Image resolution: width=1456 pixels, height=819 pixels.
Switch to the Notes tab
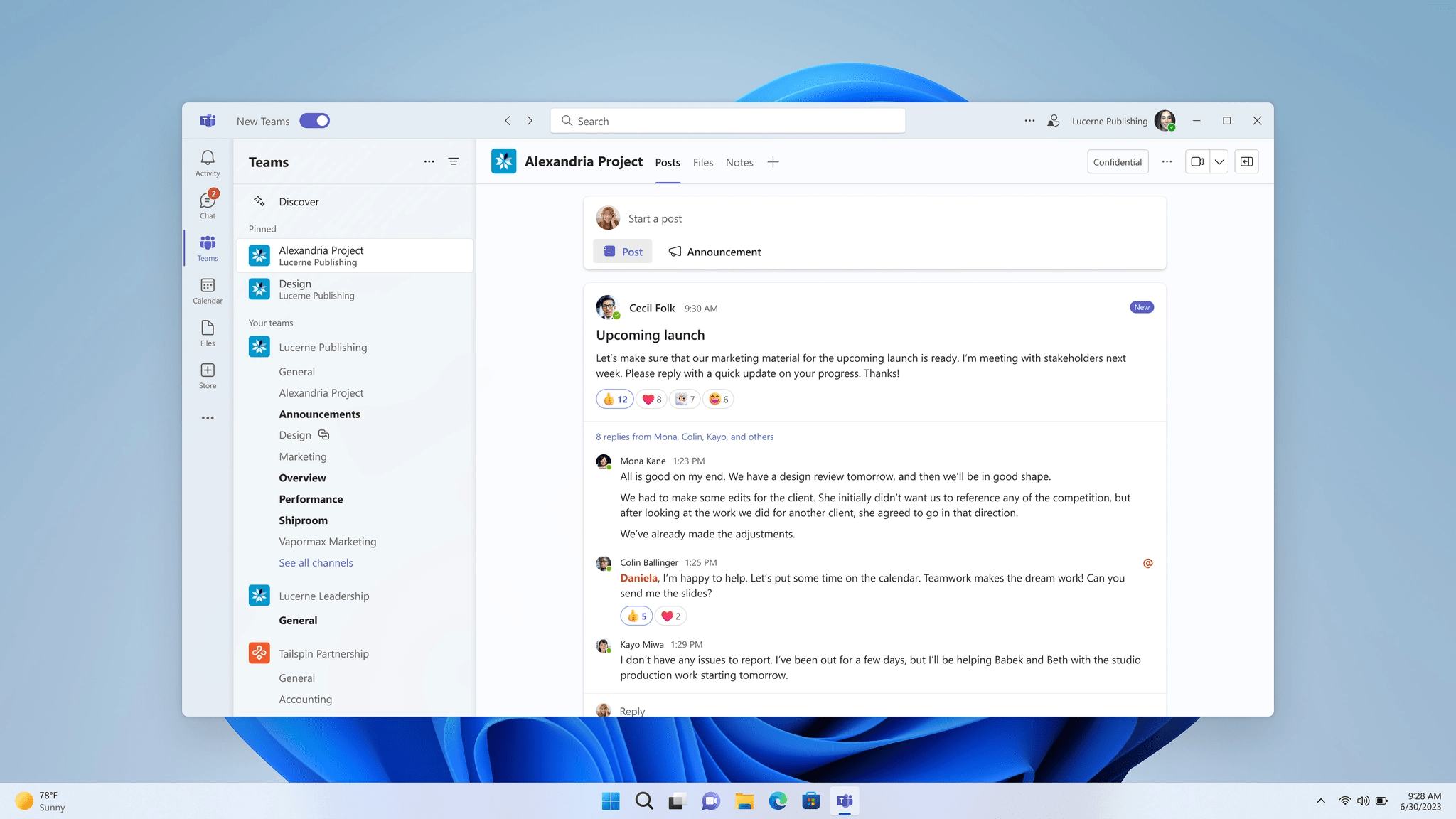[x=739, y=162]
